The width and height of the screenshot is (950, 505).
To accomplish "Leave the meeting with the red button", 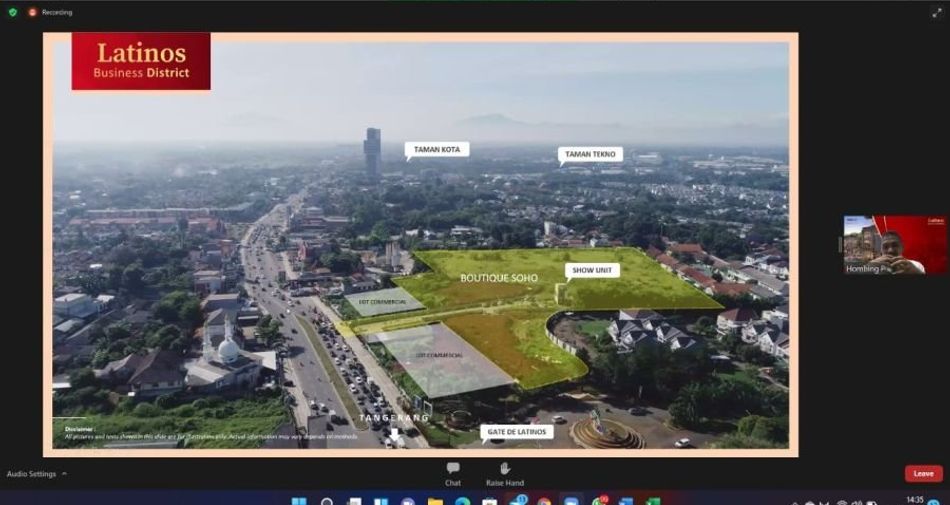I will [x=923, y=474].
